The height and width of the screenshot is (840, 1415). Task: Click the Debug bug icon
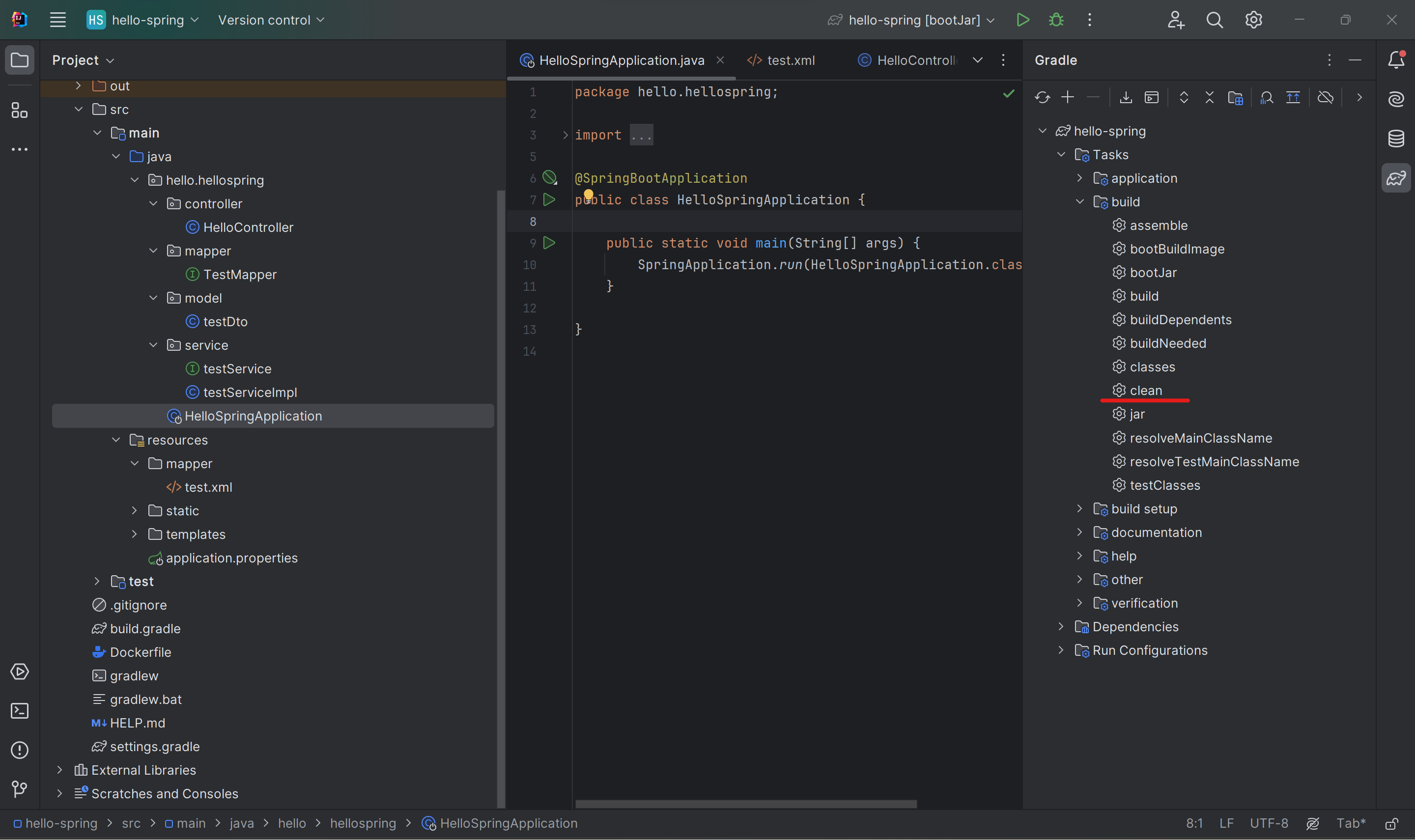click(x=1056, y=20)
